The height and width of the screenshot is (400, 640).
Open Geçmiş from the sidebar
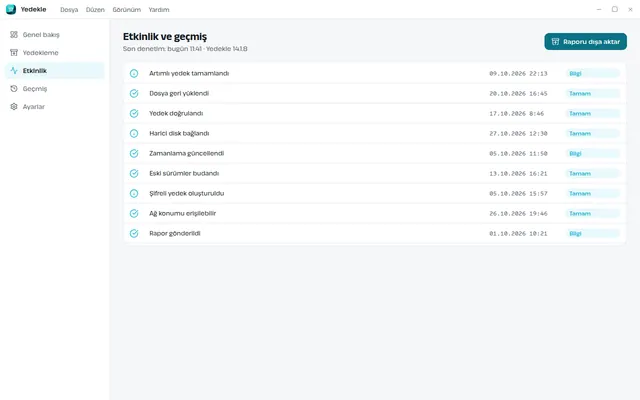tap(55, 89)
